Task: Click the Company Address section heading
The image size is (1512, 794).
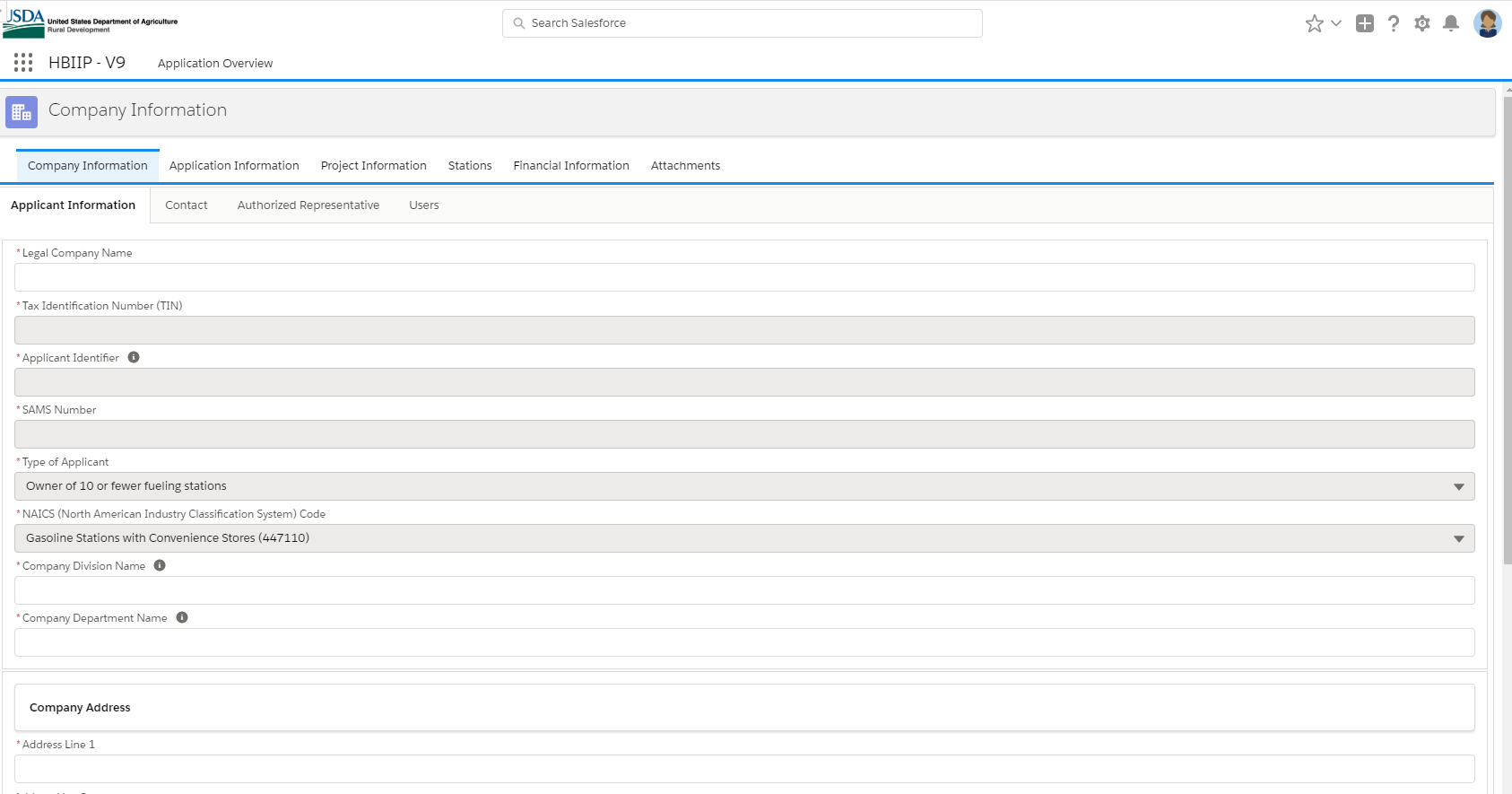Action: (x=80, y=708)
